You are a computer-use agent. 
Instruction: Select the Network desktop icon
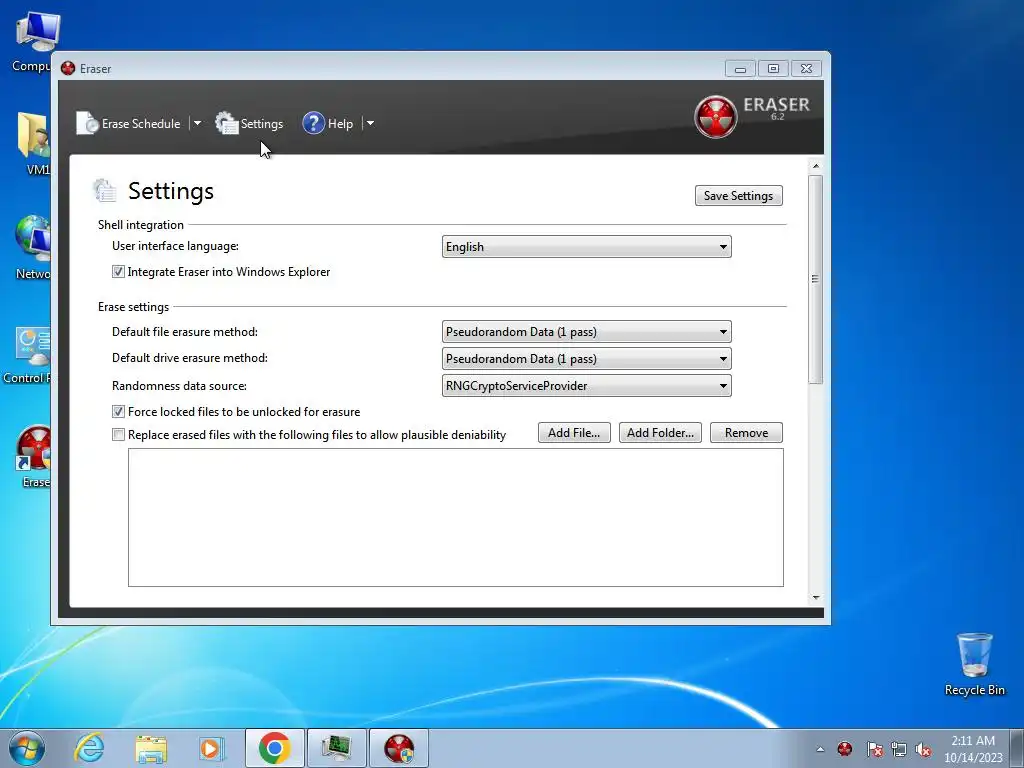(x=33, y=248)
